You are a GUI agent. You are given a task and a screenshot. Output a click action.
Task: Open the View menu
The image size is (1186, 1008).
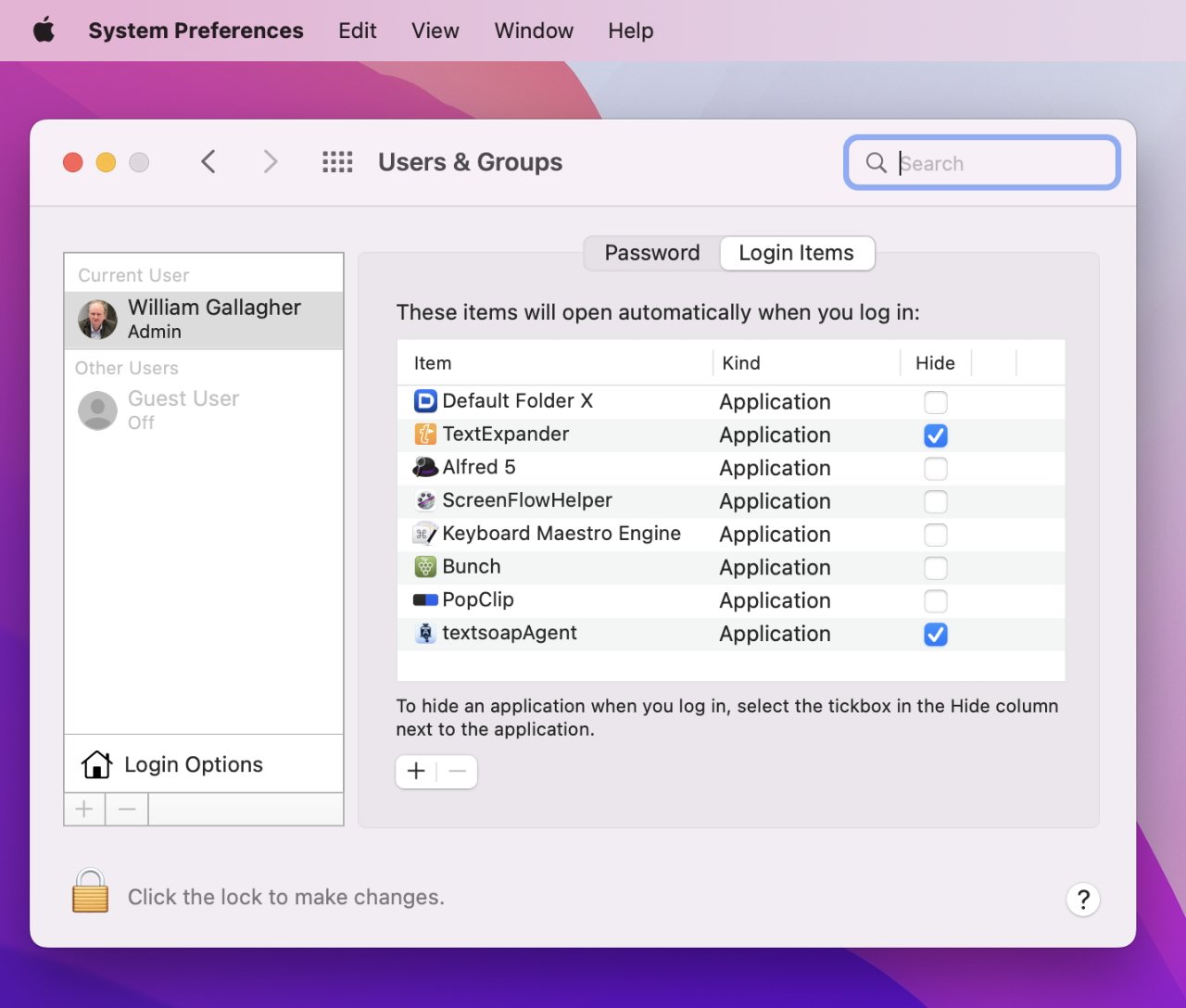pos(435,31)
